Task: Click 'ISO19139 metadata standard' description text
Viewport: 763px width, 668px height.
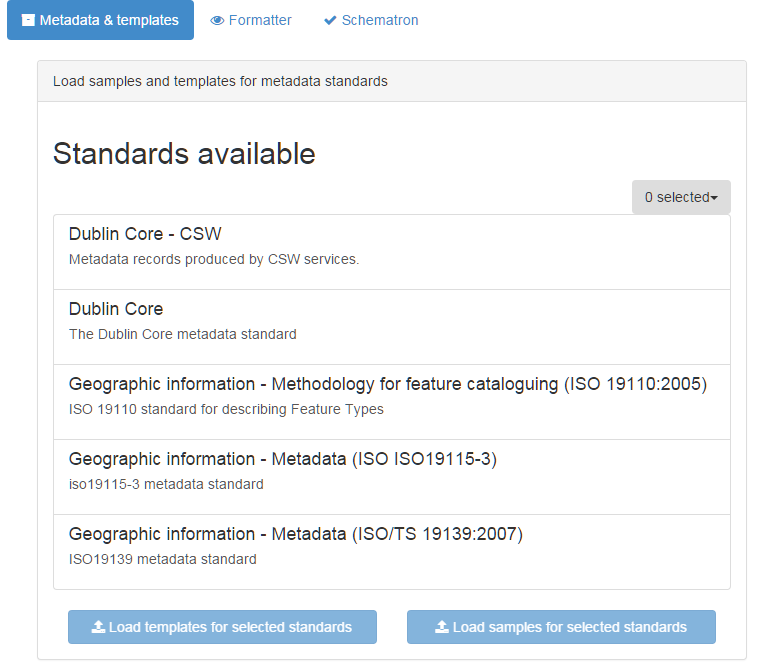Action: [x=163, y=559]
